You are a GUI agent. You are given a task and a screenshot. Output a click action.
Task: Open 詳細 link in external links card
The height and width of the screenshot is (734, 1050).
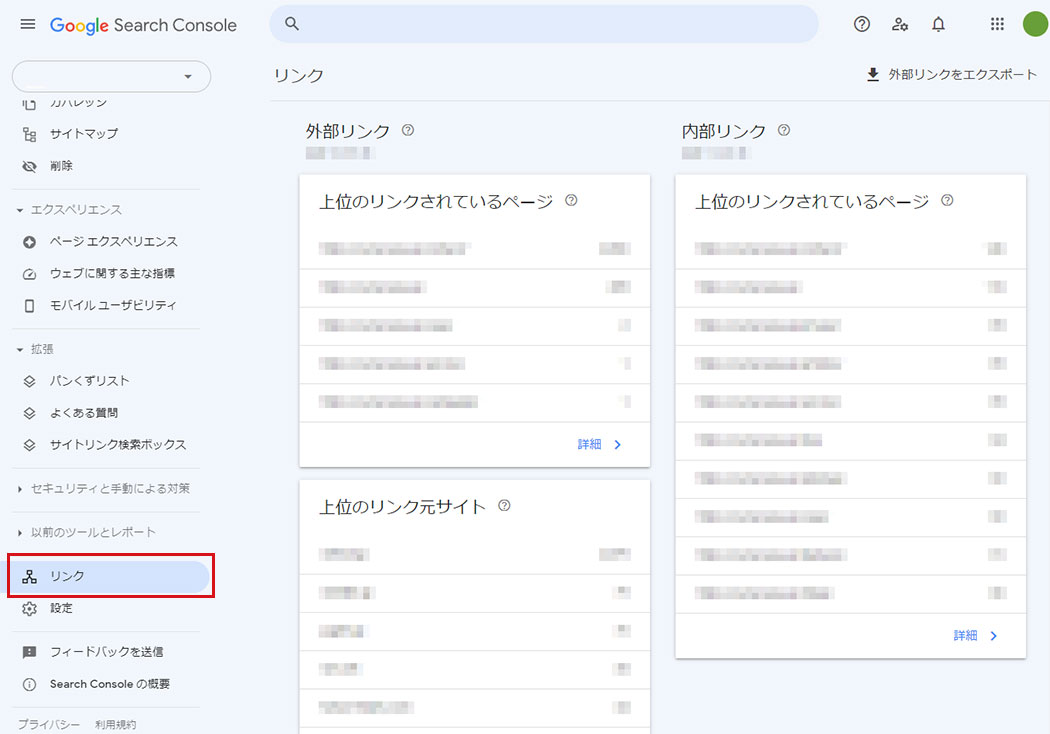coord(600,445)
